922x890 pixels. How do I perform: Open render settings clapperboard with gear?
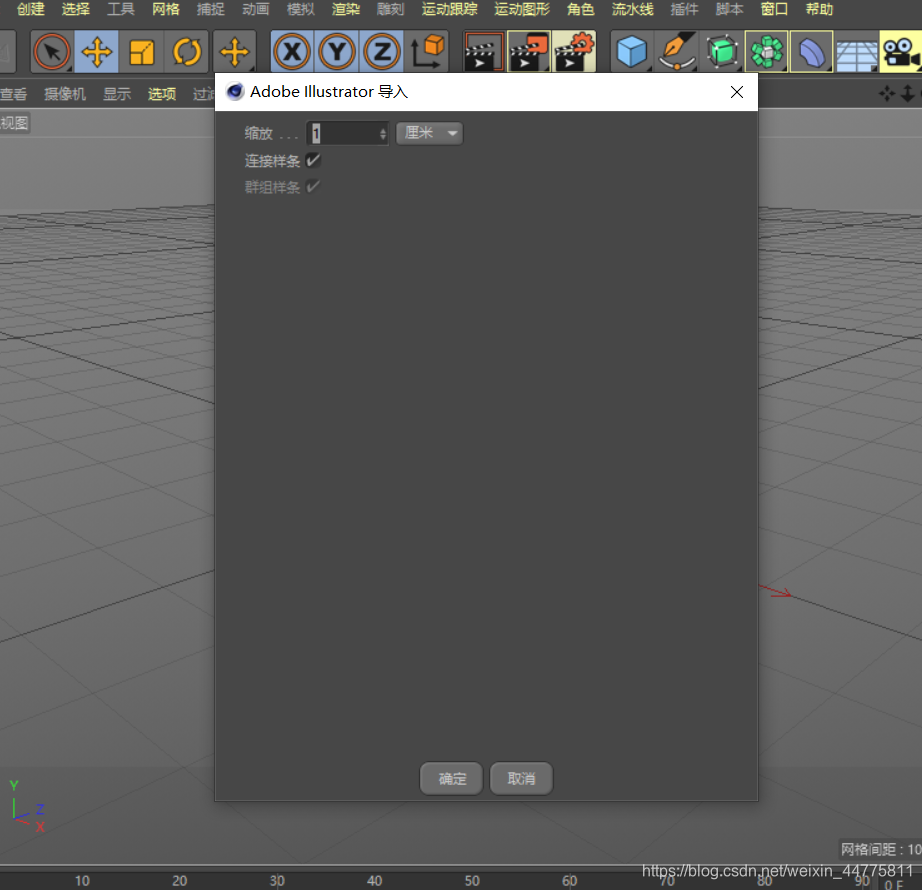(574, 52)
